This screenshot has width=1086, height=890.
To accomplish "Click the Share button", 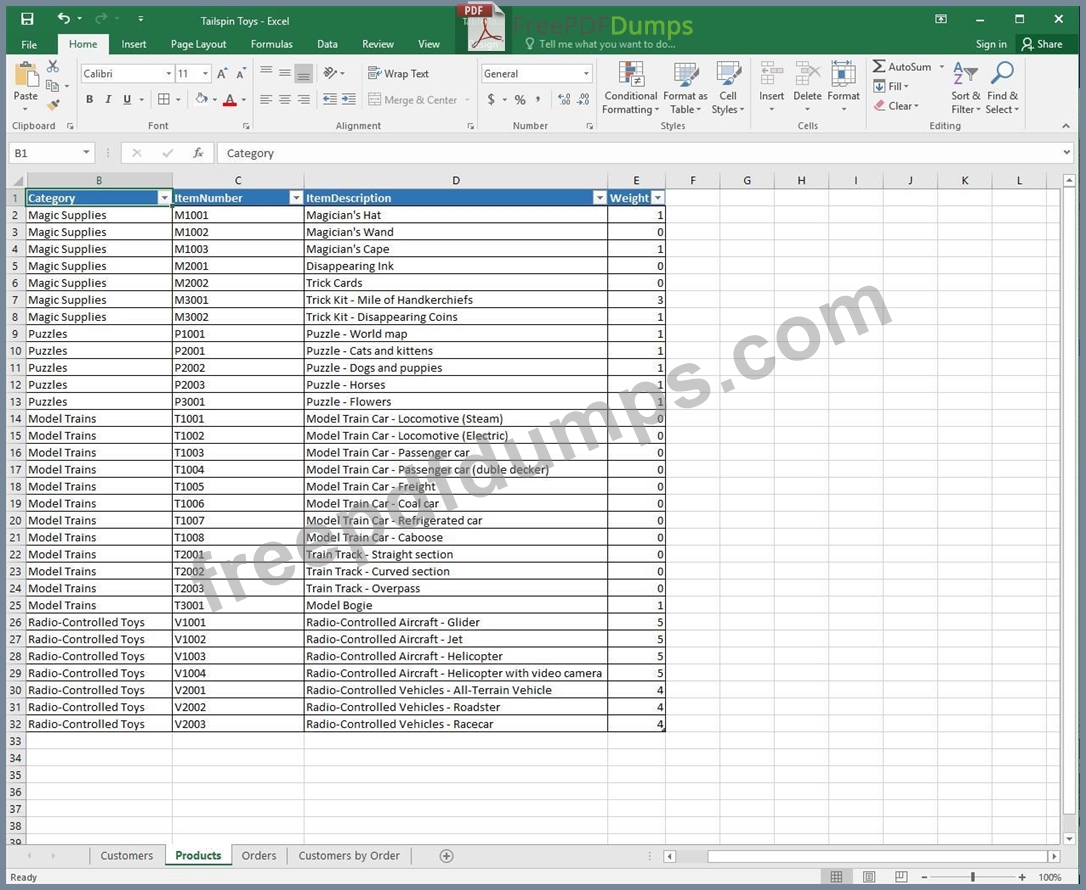I will coord(1042,44).
